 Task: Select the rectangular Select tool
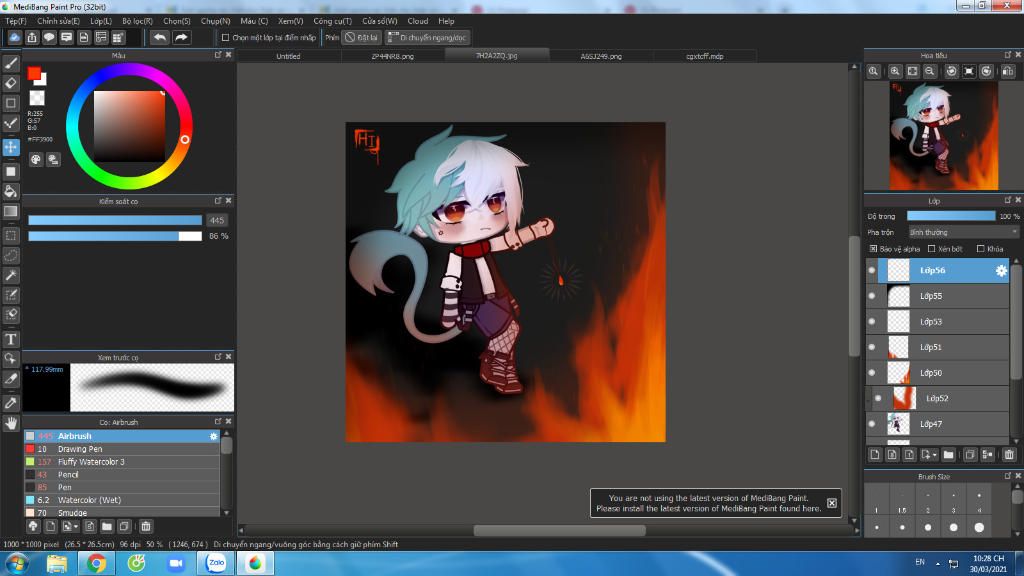(x=11, y=236)
